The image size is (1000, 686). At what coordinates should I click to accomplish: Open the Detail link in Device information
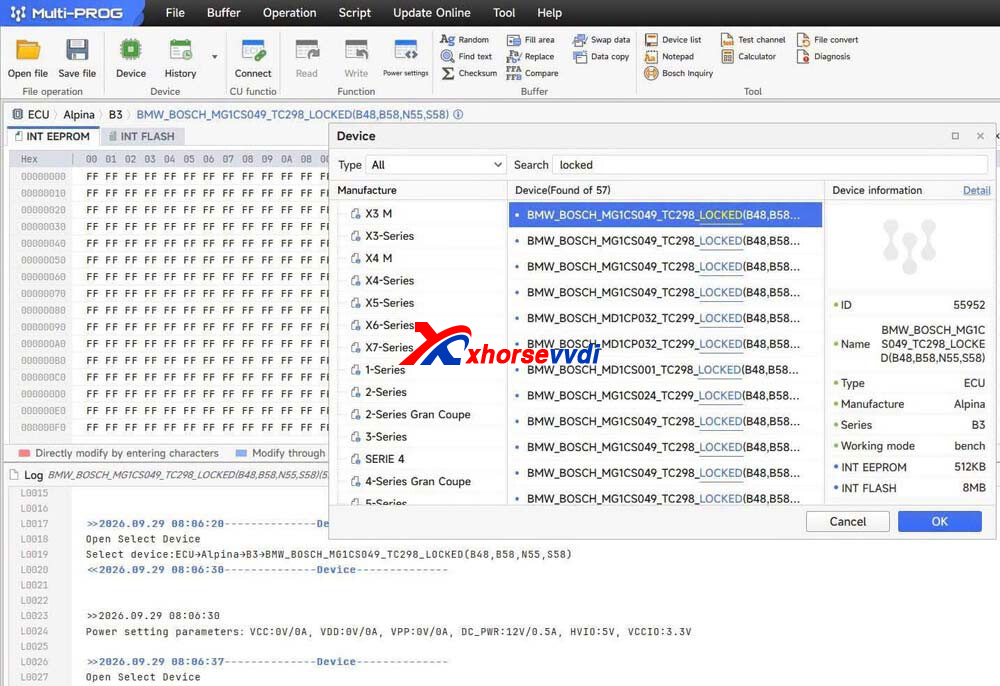coord(976,191)
